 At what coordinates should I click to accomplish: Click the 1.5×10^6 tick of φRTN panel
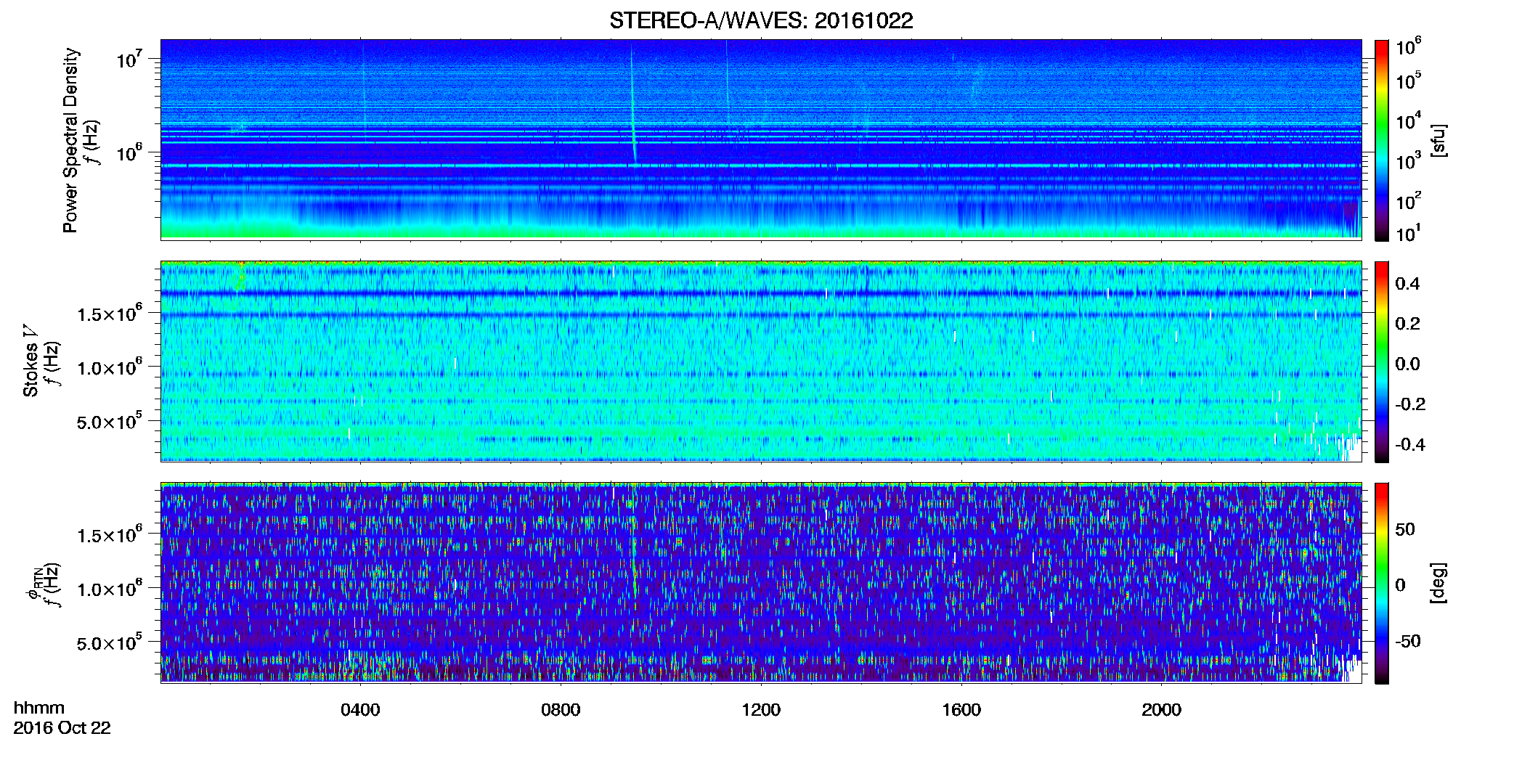(x=110, y=535)
